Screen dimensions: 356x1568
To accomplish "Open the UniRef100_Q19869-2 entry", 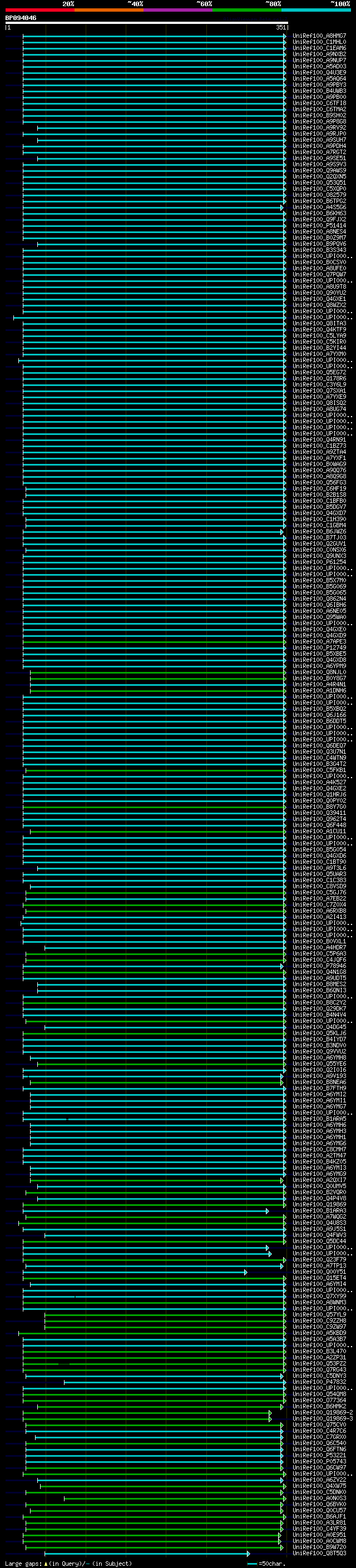I will (322, 1413).
